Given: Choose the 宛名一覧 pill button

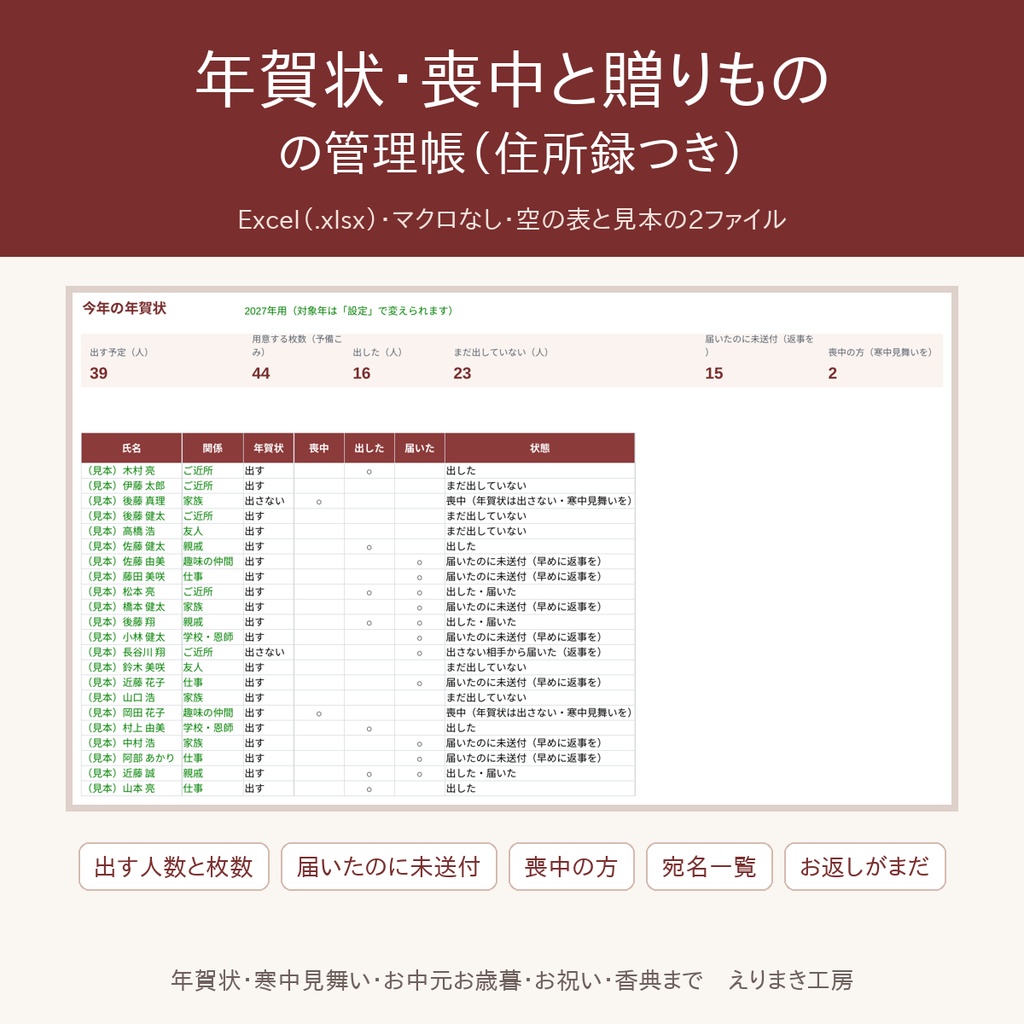Looking at the screenshot, I should (709, 866).
